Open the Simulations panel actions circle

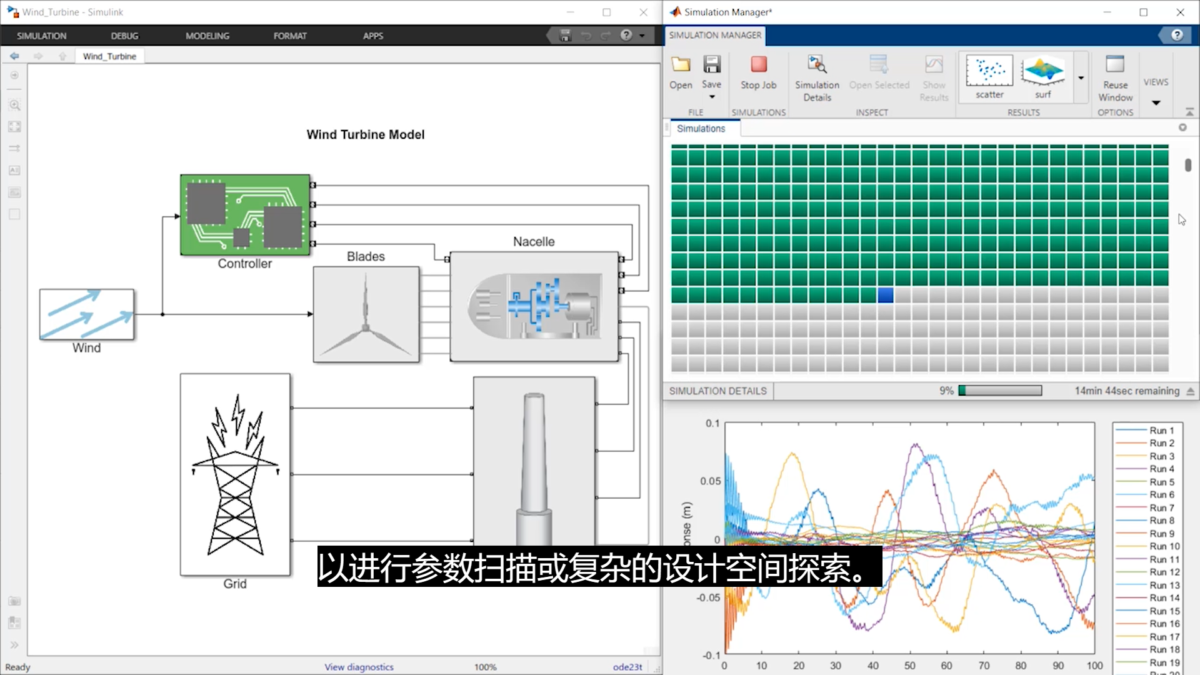pos(1182,128)
